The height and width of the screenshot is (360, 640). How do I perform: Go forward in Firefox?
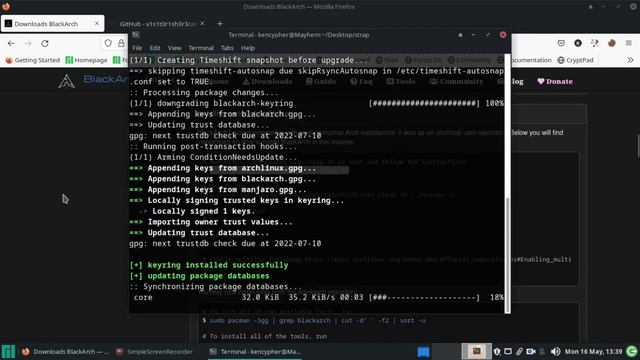point(28,43)
